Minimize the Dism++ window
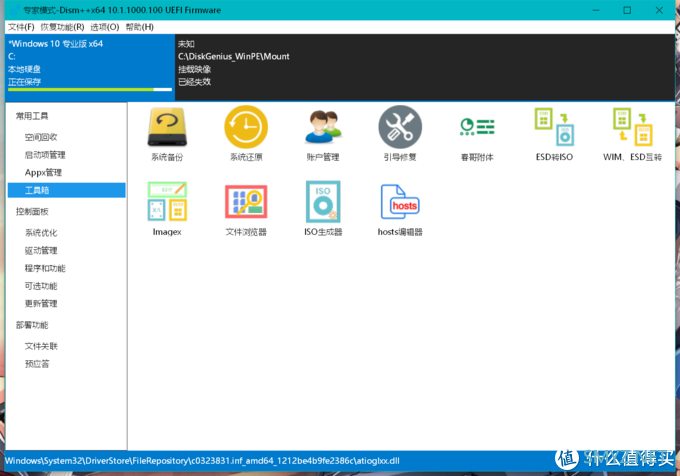This screenshot has height=476, width=680. coord(596,10)
